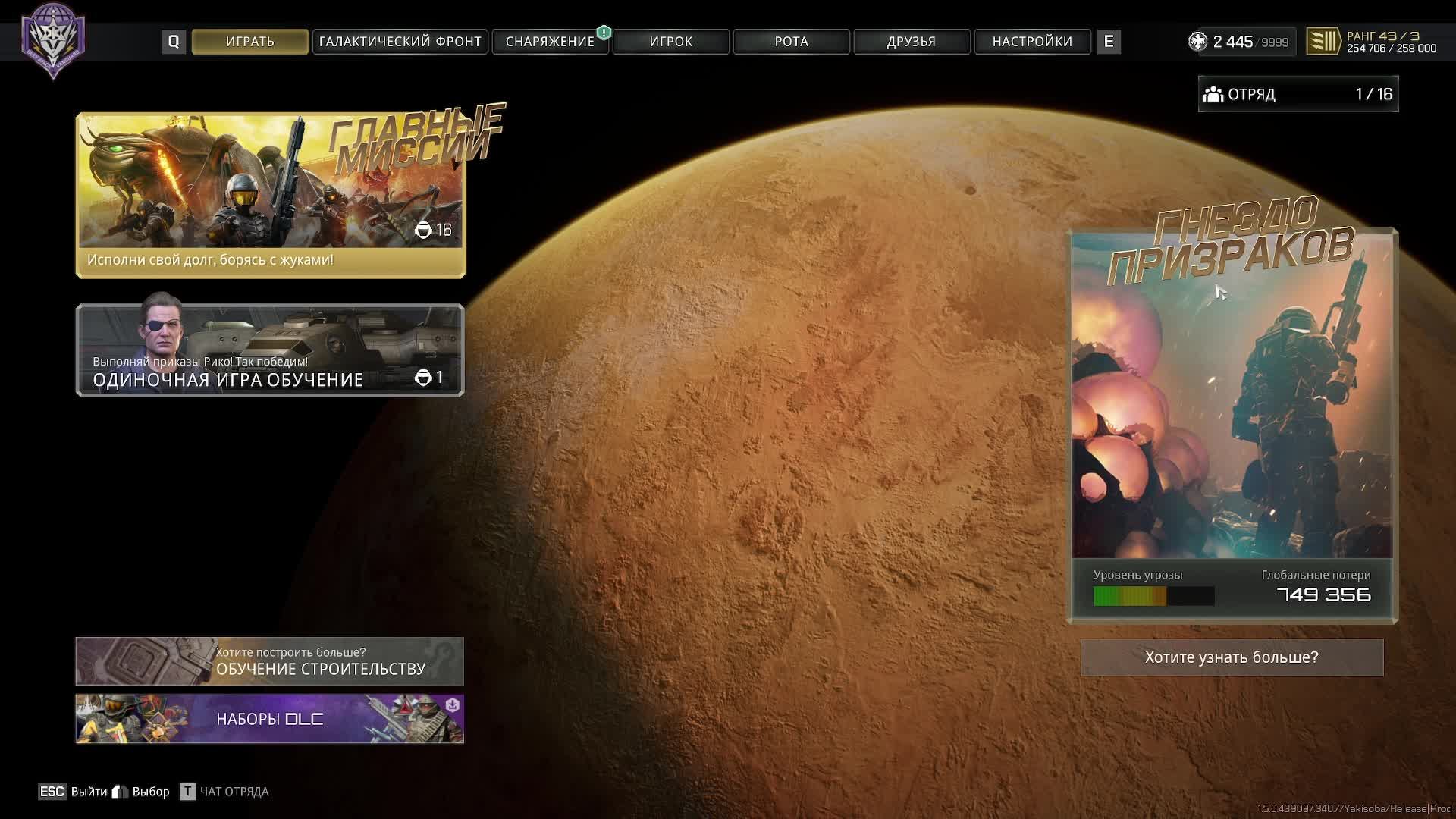Image resolution: width=1456 pixels, height=819 pixels.
Task: Switch to the ИГРОК tab
Action: (670, 42)
